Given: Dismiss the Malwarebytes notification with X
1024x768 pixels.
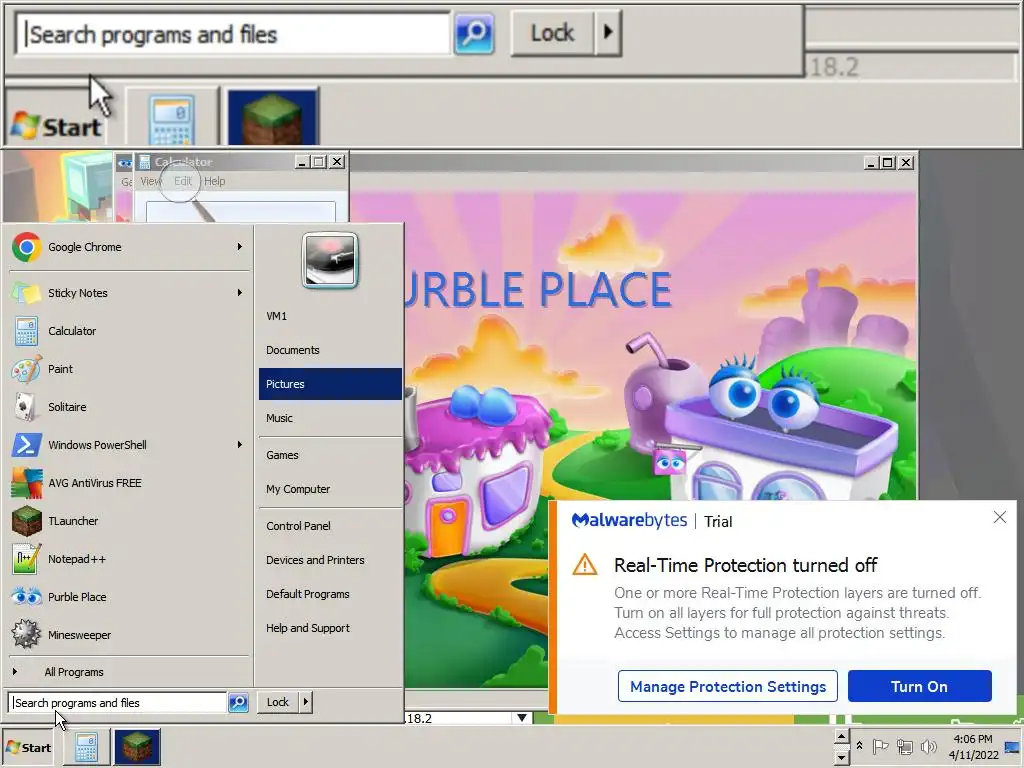Looking at the screenshot, I should point(1000,517).
